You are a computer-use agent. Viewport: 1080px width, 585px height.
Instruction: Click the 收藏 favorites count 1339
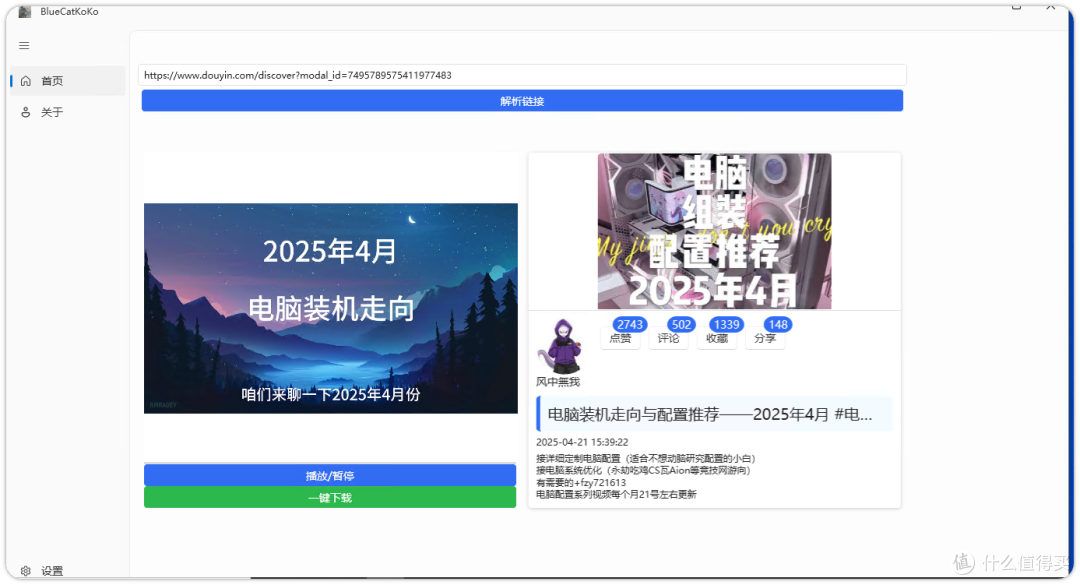pos(727,325)
